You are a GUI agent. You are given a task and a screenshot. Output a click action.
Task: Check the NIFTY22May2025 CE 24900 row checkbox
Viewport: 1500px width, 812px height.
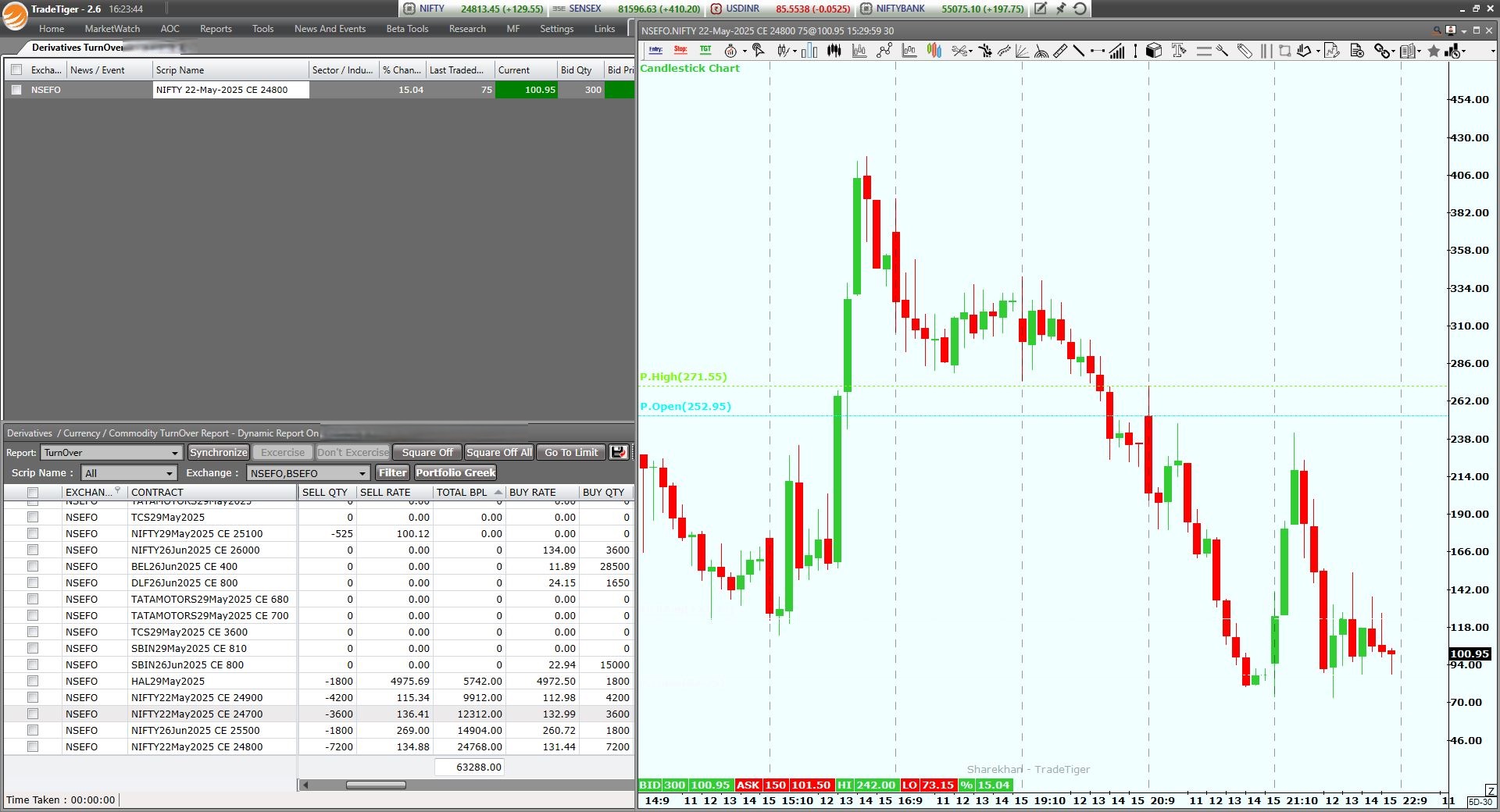click(x=33, y=697)
